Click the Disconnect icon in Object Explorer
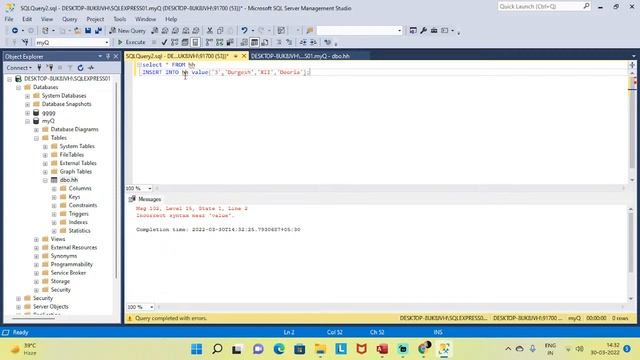Viewport: 640px width, 360px height. tap(50, 68)
